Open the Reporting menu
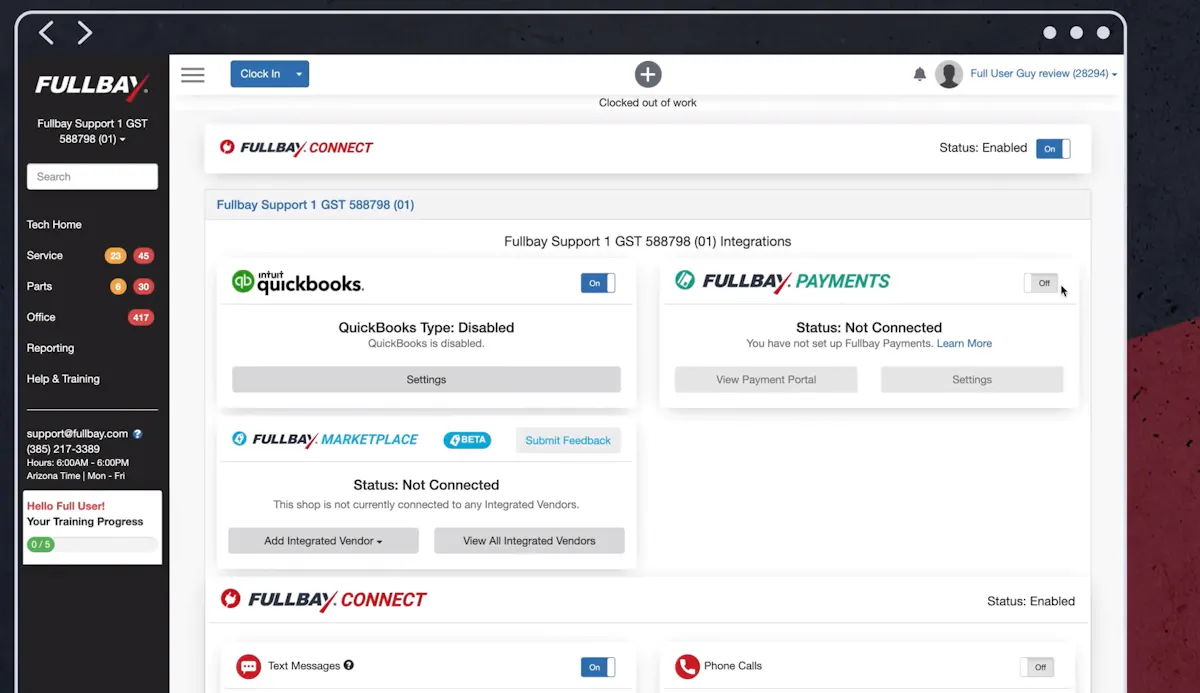Viewport: 1200px width, 693px height. pos(50,349)
